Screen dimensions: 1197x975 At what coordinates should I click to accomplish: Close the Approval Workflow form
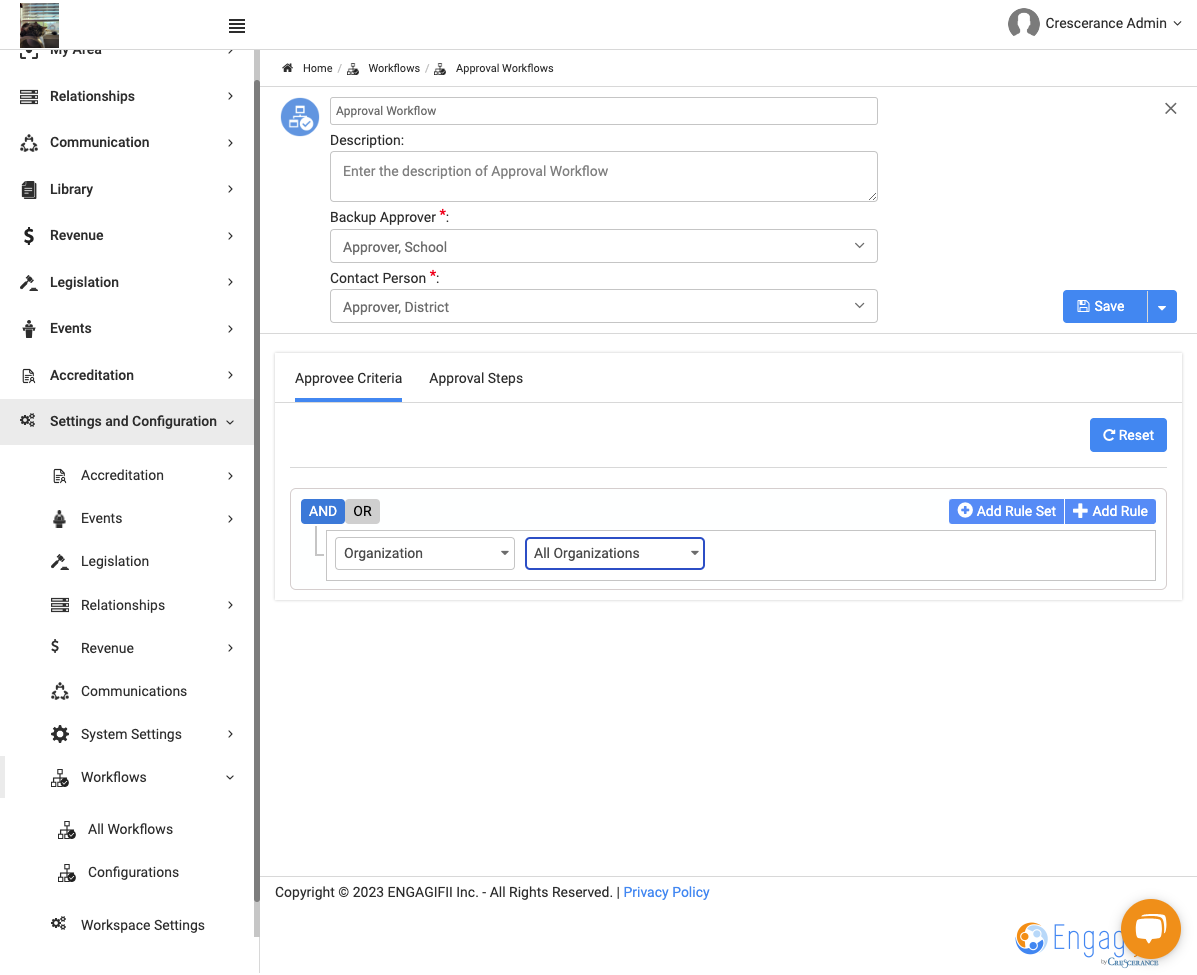click(x=1170, y=108)
